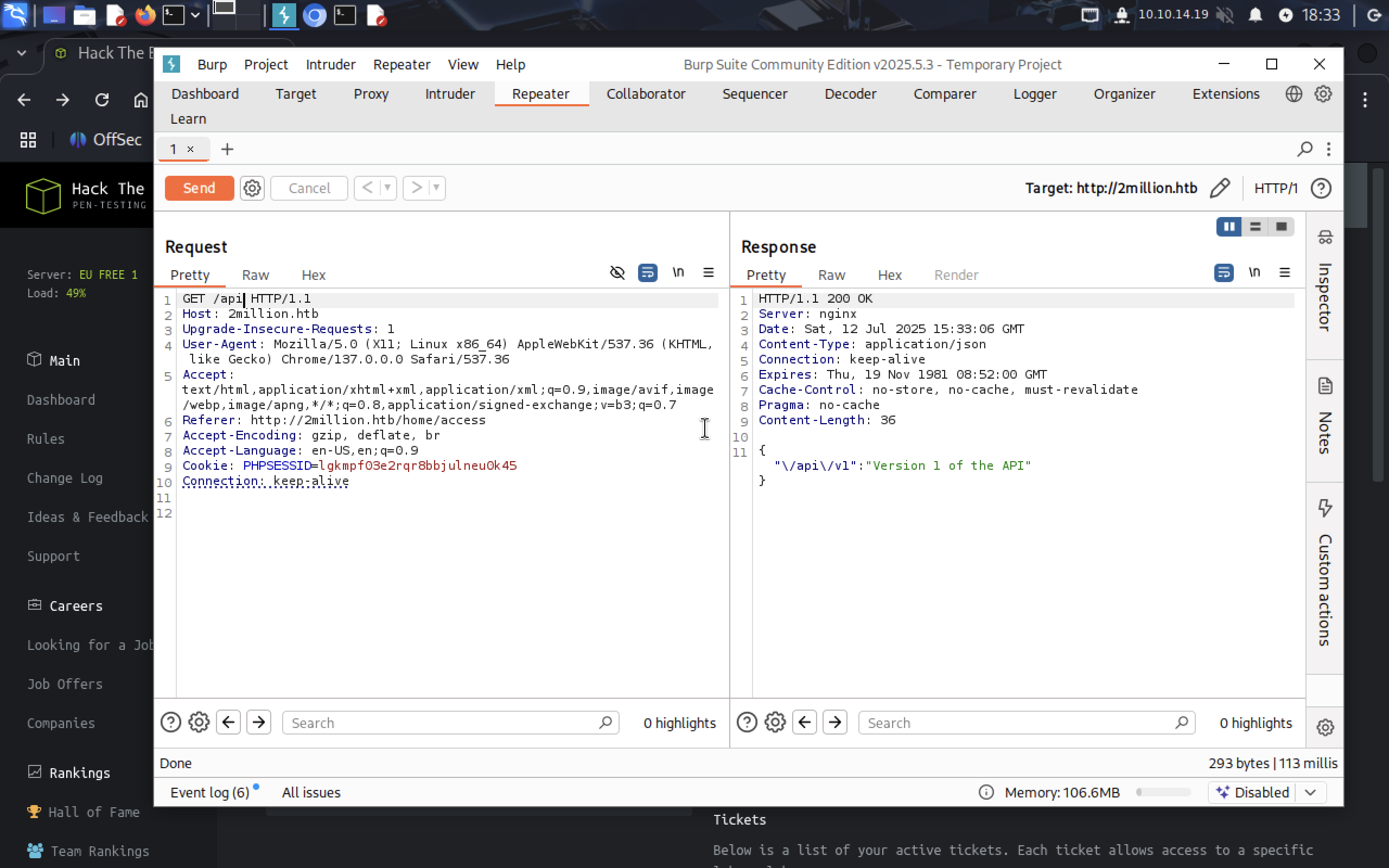
Task: Search Repeater tabs with magnifier icon
Action: point(1304,149)
